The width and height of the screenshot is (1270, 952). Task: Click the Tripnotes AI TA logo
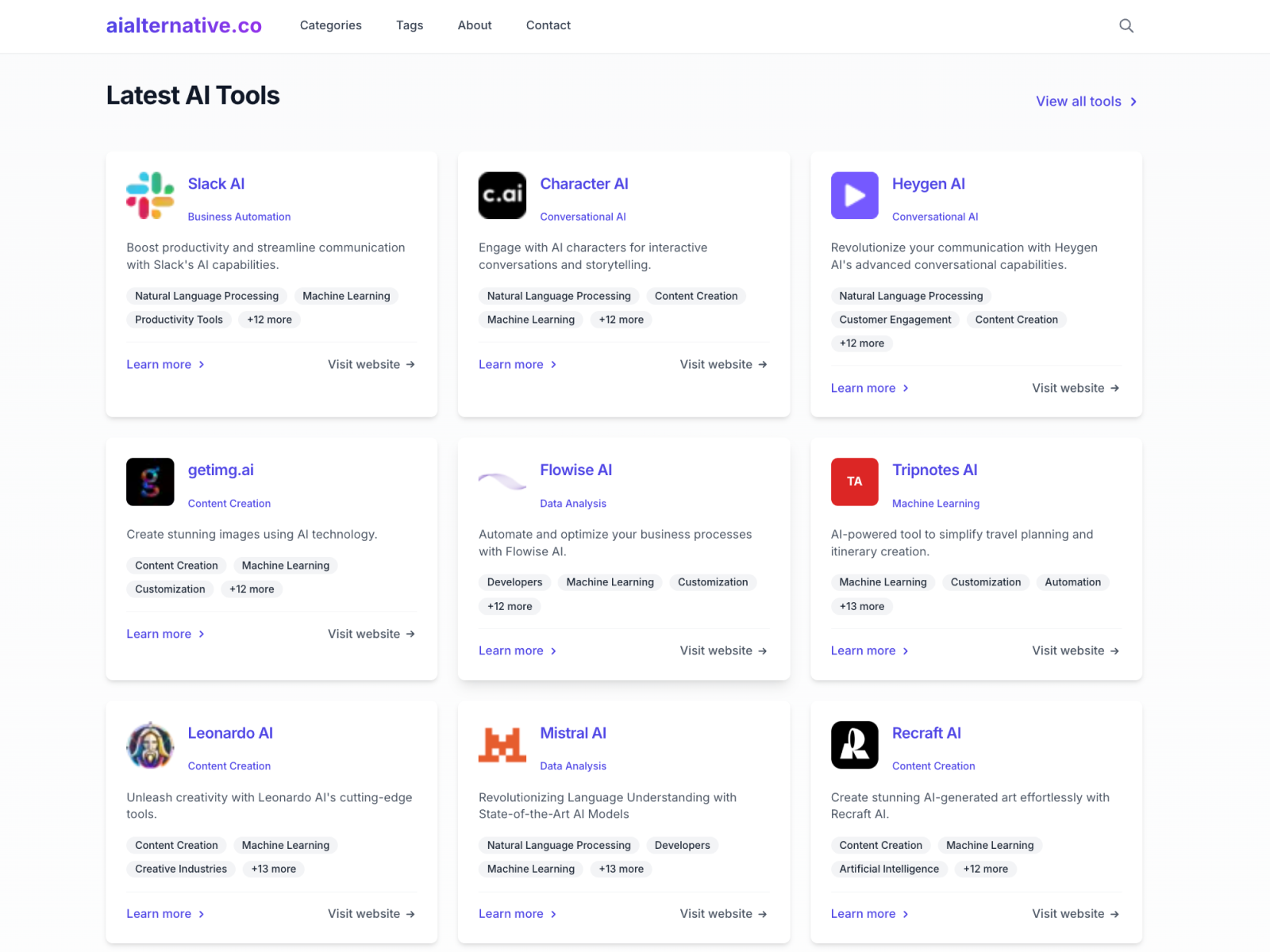(x=854, y=482)
